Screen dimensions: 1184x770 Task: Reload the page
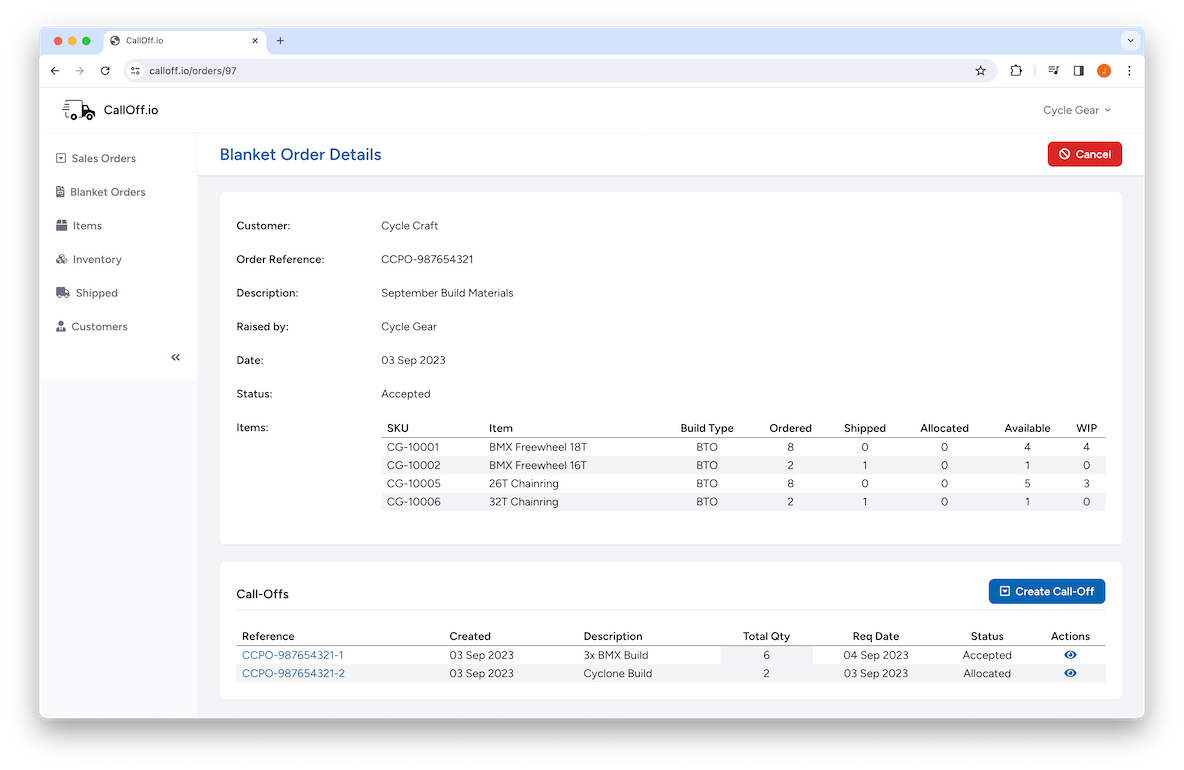click(x=105, y=71)
